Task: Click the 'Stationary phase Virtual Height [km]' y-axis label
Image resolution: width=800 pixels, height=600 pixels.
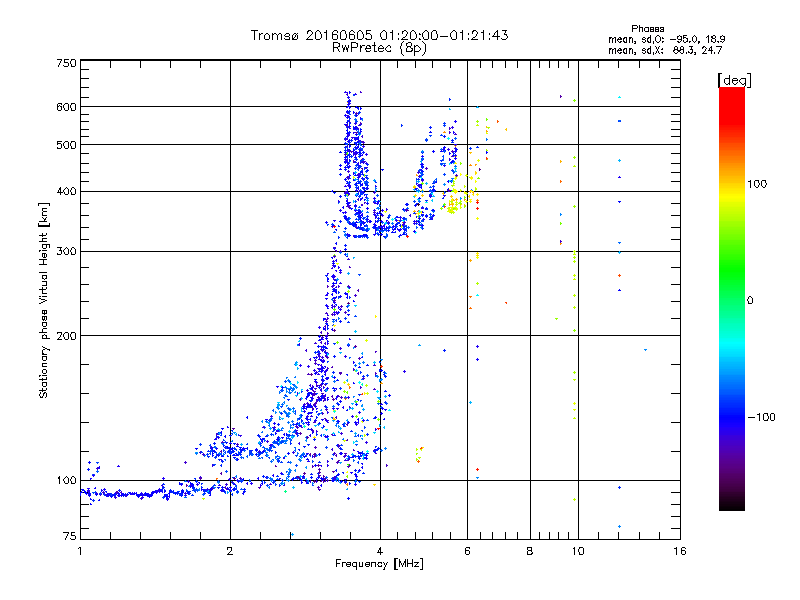Action: click(43, 301)
